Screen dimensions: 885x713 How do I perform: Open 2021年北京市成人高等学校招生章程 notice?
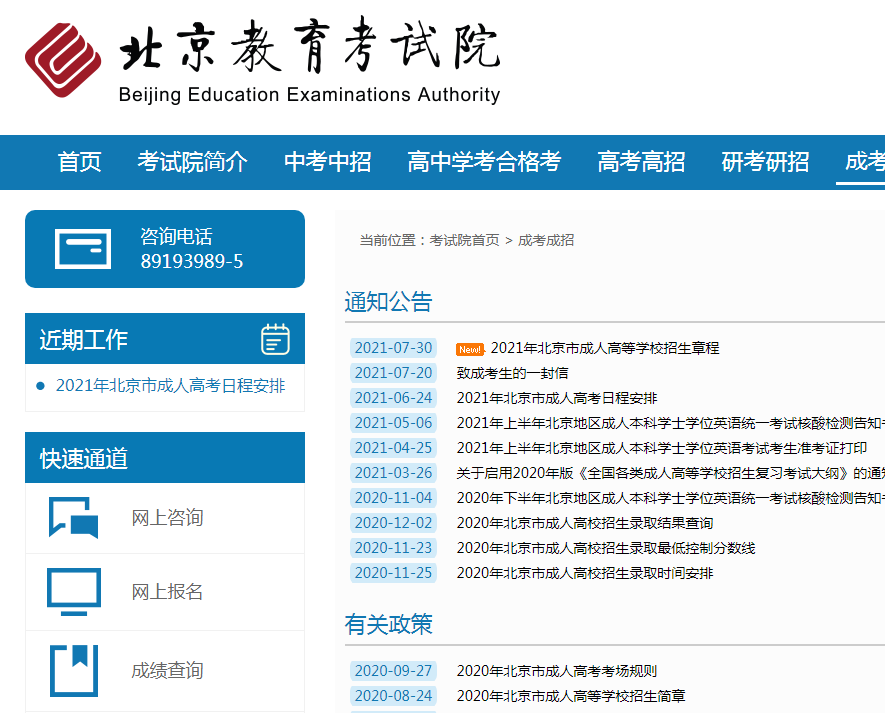[605, 348]
